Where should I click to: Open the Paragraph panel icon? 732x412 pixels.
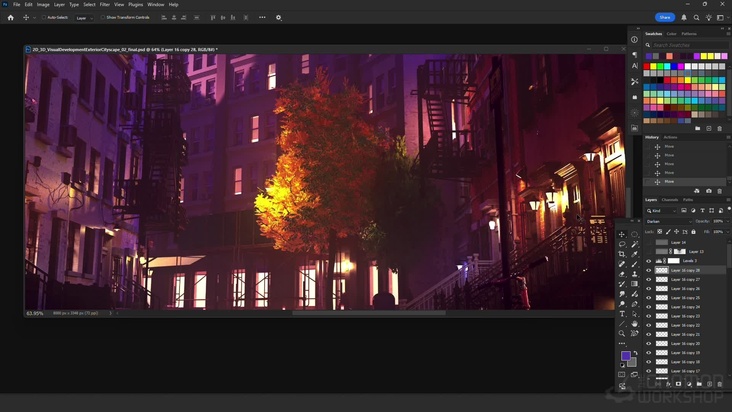tap(634, 54)
